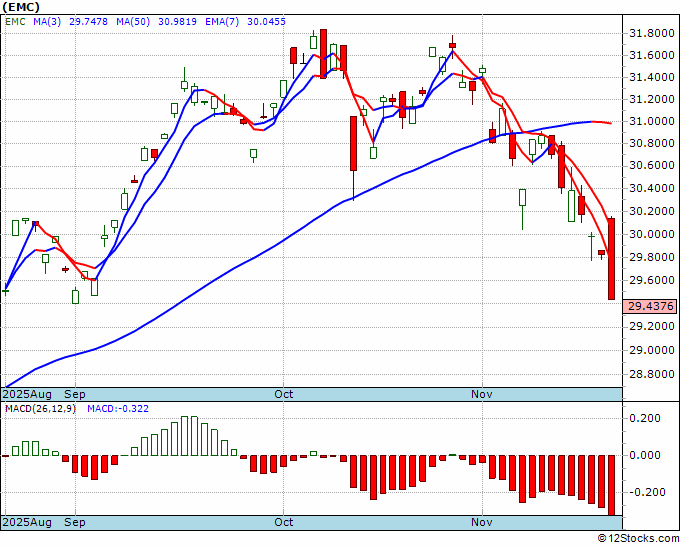The width and height of the screenshot is (680, 546).
Task: Click the (EMC) chart title
Action: coord(20,7)
